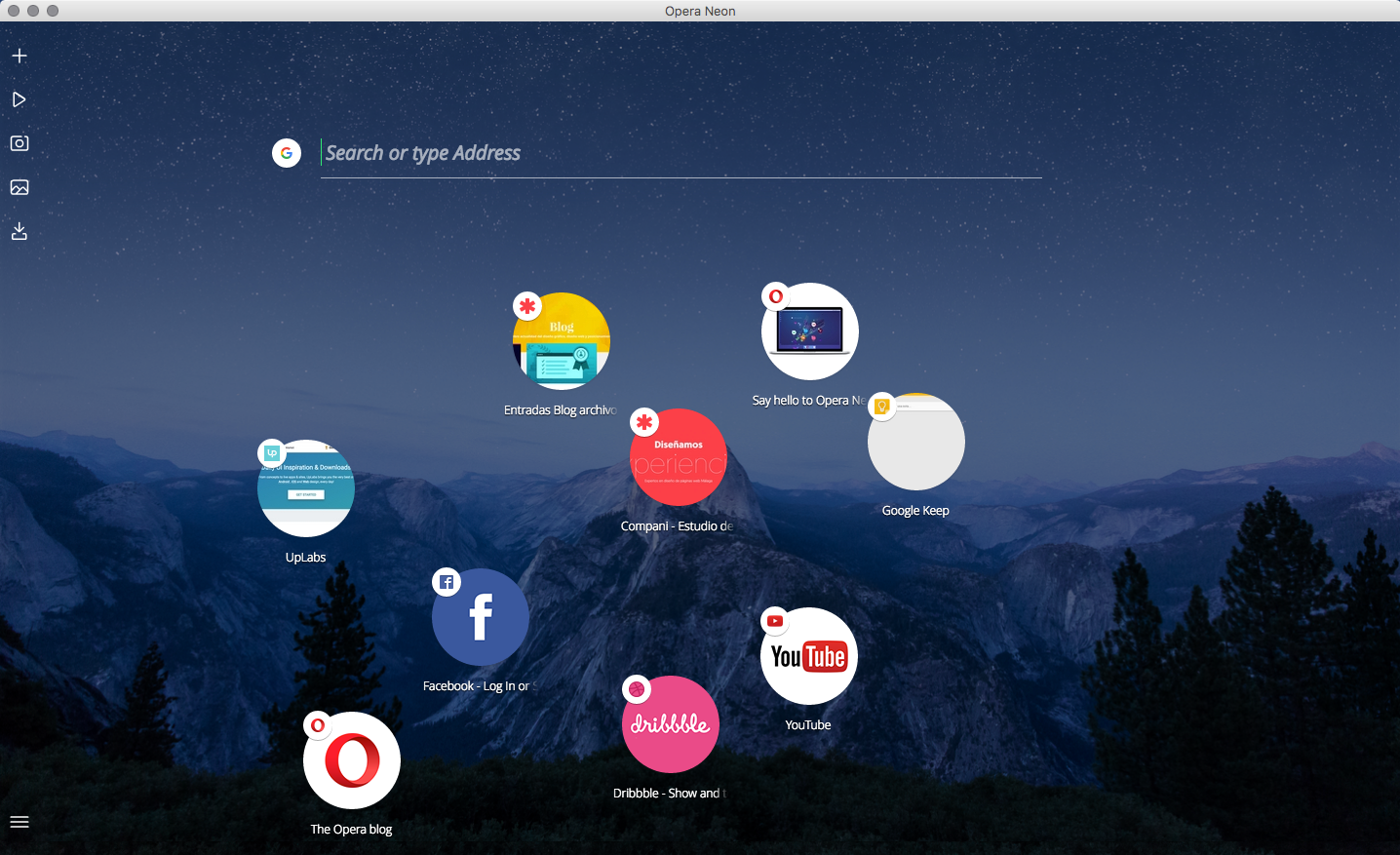Click the Google search engine icon
The image size is (1400, 855).
pos(287,153)
